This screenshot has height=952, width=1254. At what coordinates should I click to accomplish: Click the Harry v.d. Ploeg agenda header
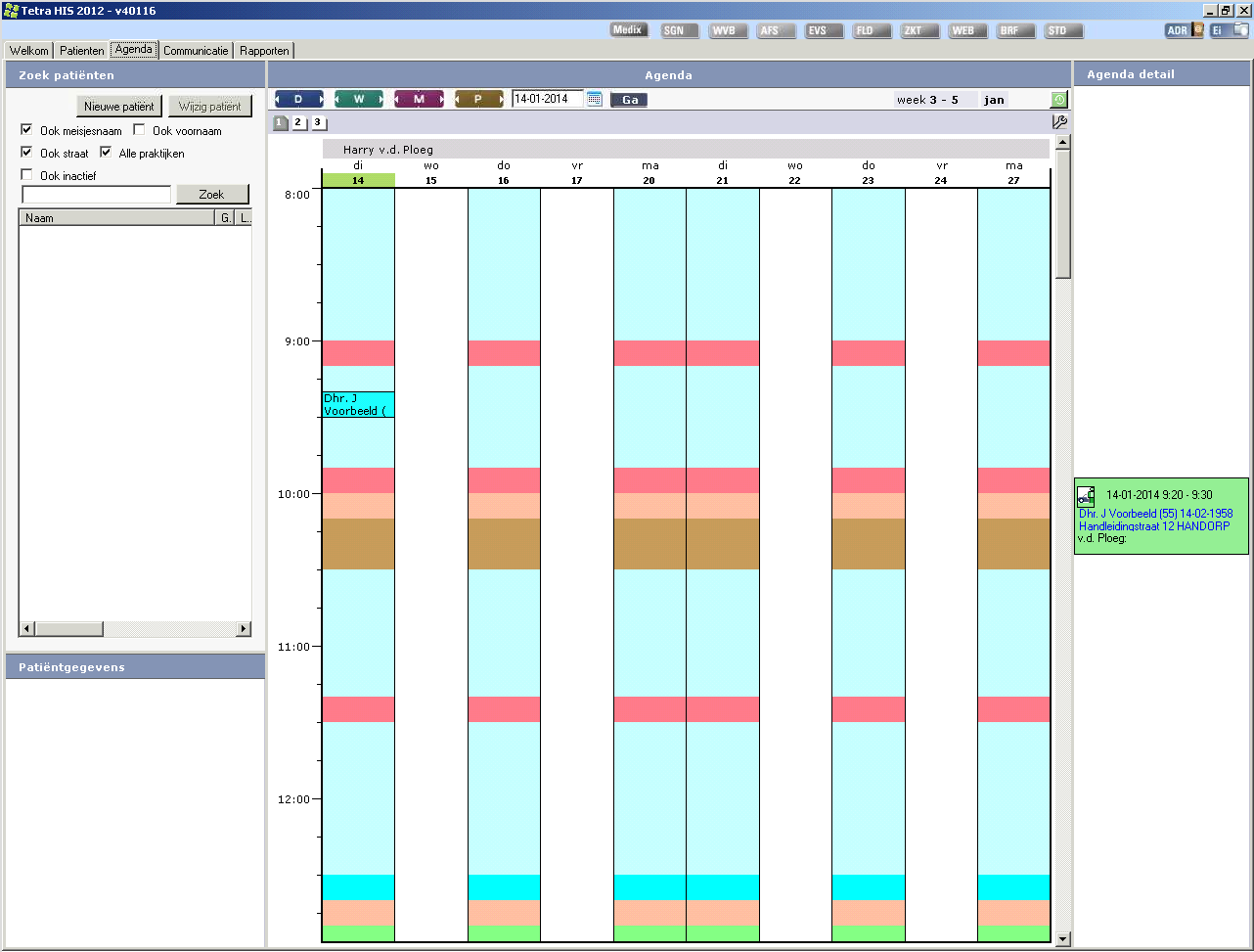click(686, 150)
